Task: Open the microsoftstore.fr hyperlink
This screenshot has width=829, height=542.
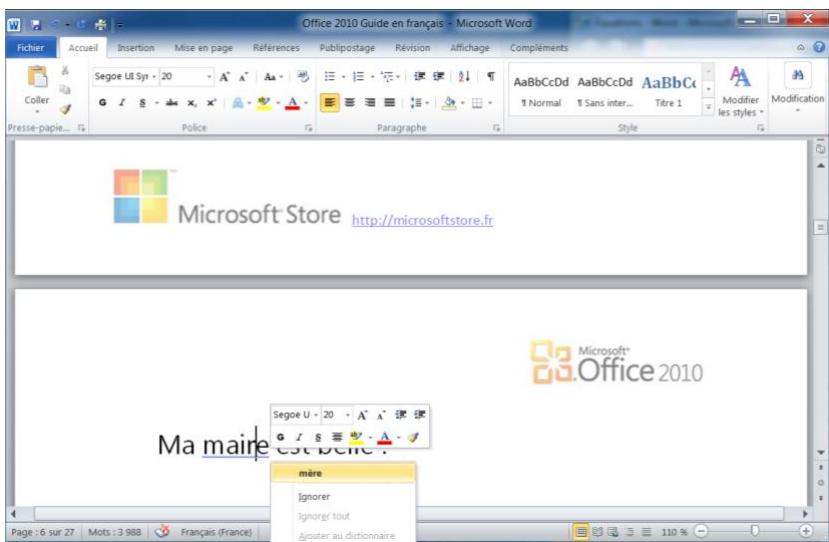Action: pos(422,220)
